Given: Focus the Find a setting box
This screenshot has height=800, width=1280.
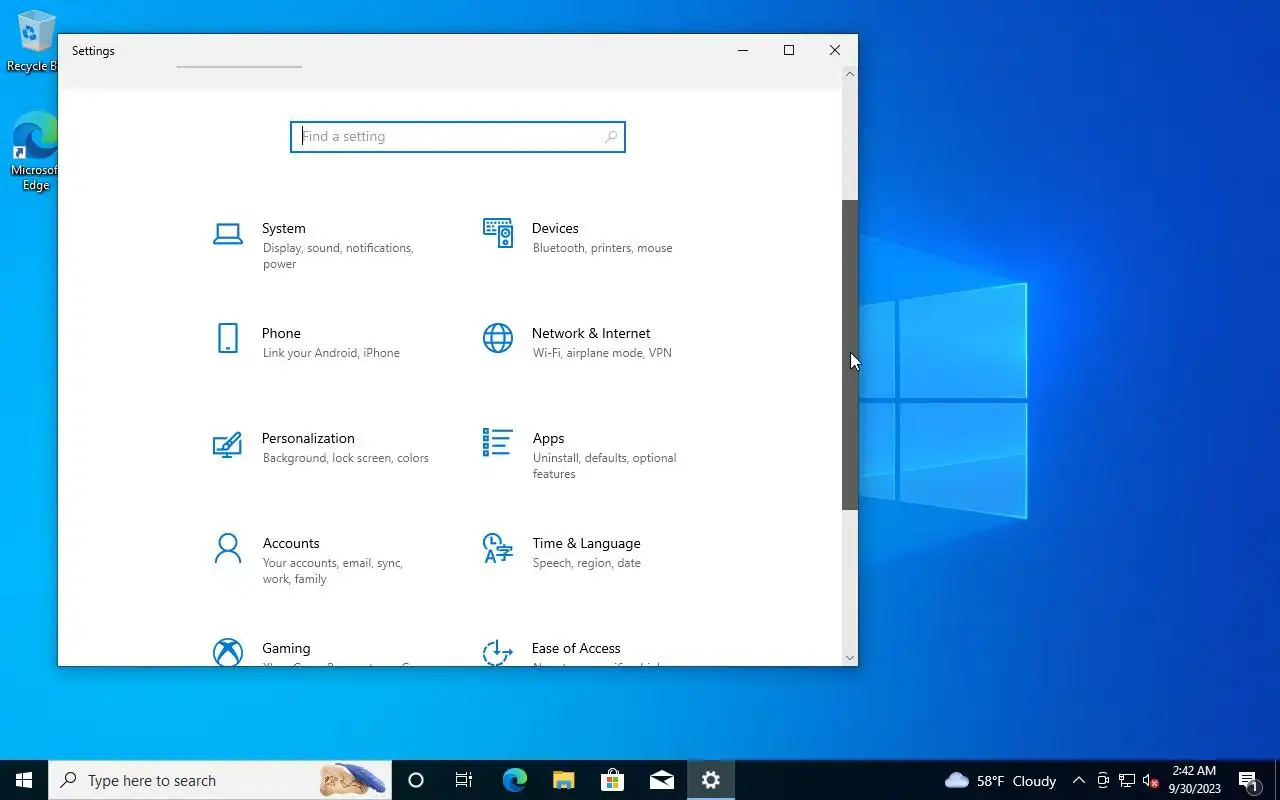Looking at the screenshot, I should [x=458, y=137].
